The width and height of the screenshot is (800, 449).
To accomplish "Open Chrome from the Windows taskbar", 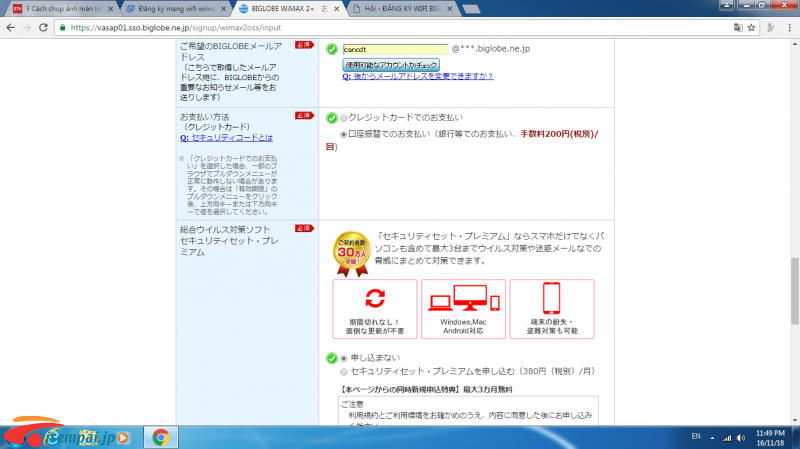I will (161, 437).
